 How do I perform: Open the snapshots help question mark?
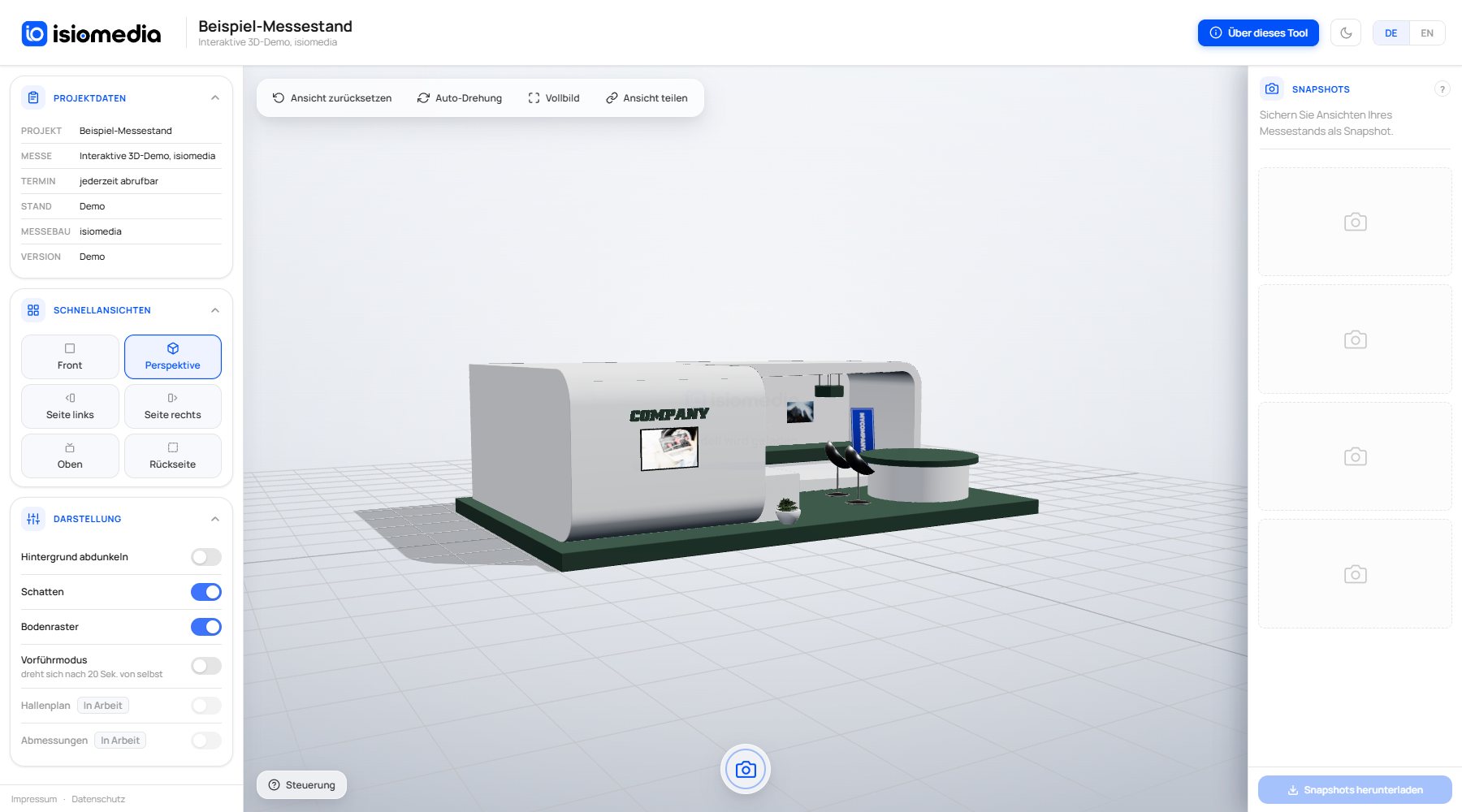[1442, 89]
